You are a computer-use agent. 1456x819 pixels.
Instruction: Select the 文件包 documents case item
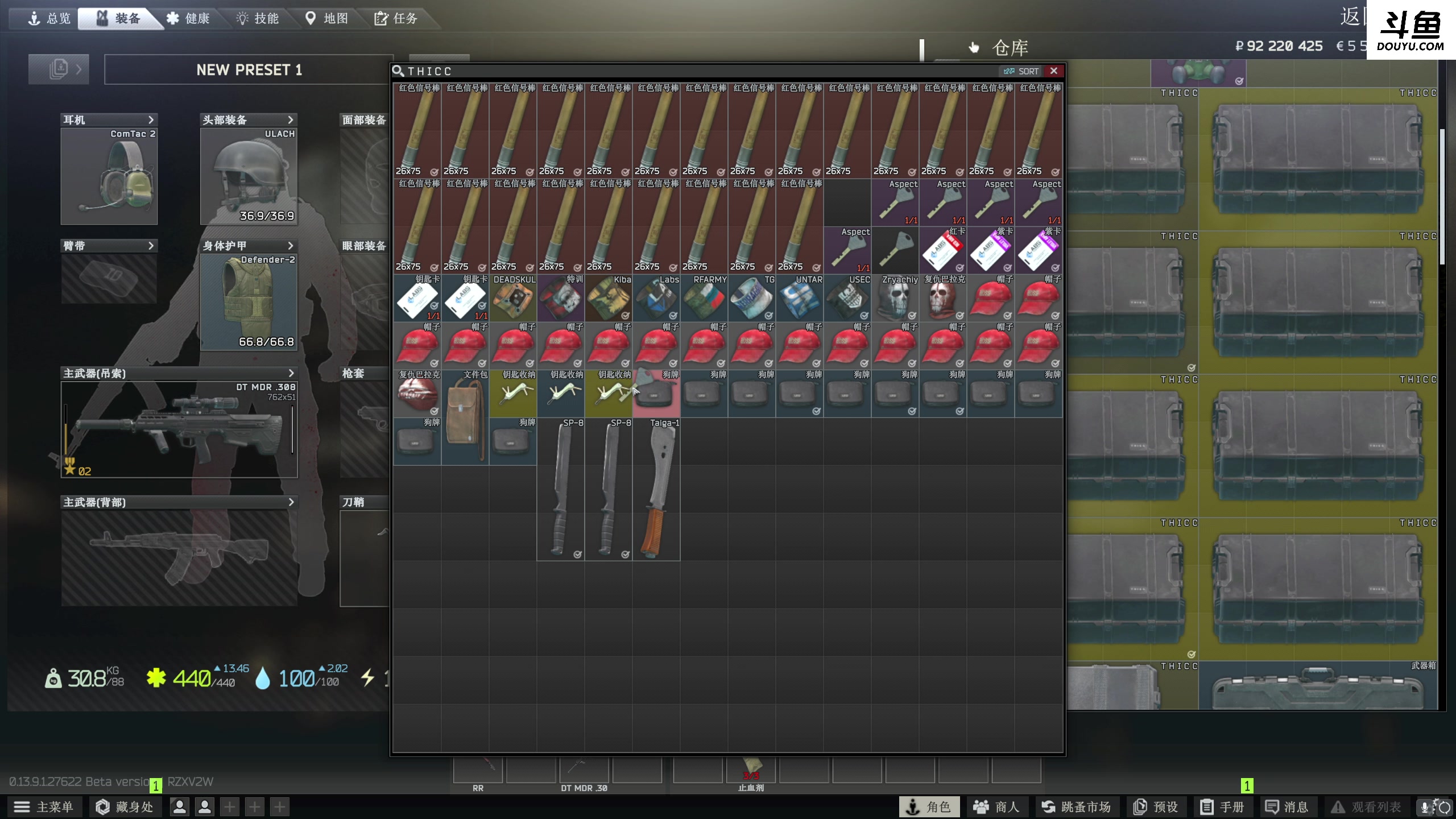click(x=465, y=418)
